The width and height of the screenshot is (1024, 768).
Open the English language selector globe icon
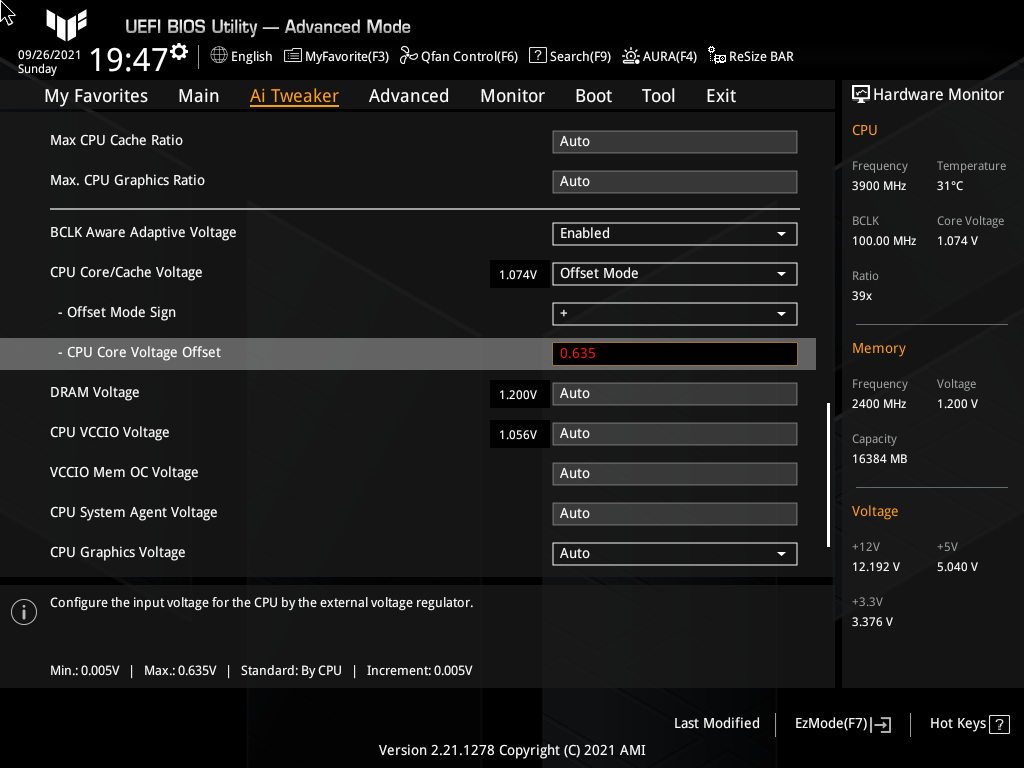218,56
